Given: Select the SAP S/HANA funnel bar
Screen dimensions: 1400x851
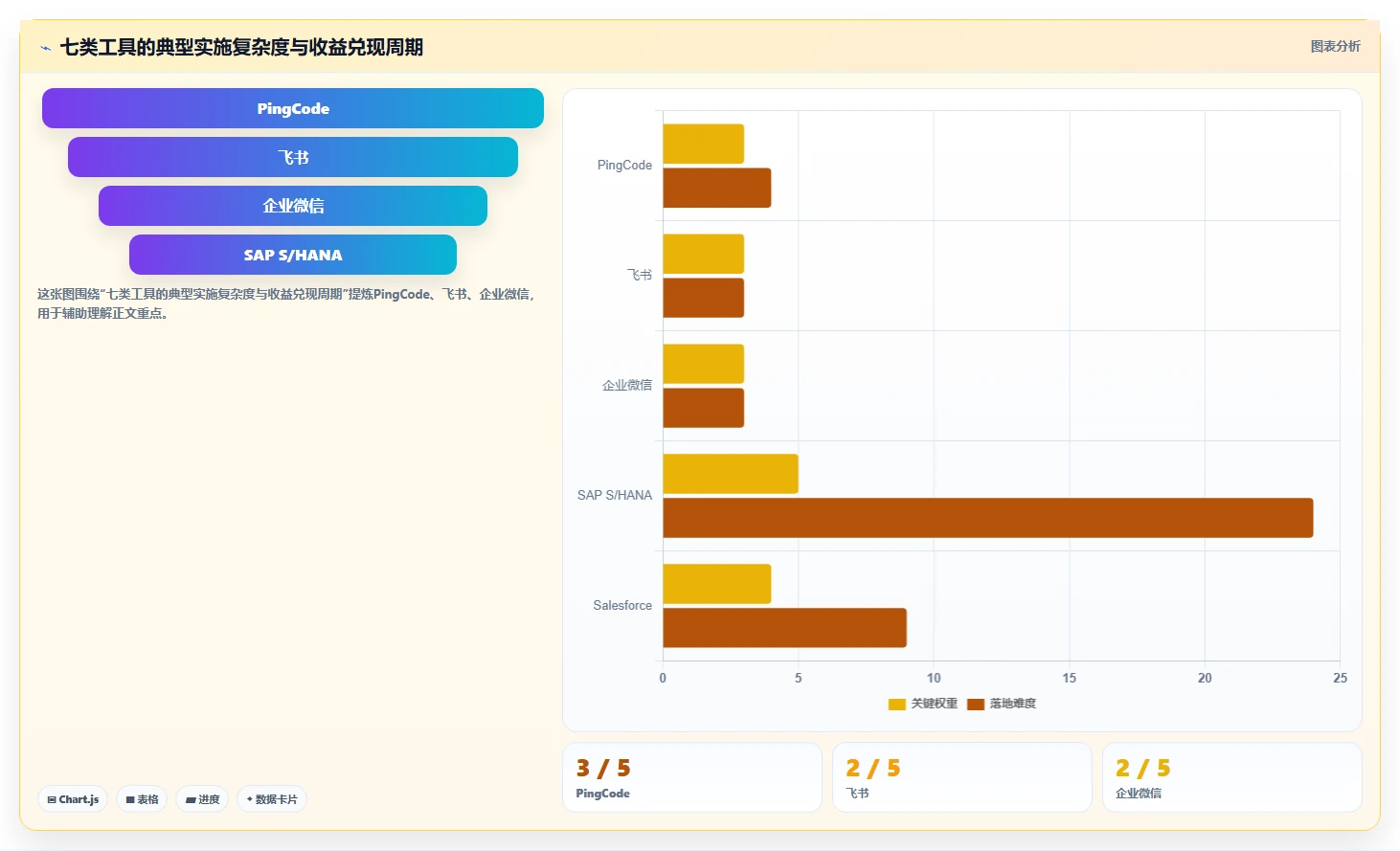Looking at the screenshot, I should (x=293, y=255).
